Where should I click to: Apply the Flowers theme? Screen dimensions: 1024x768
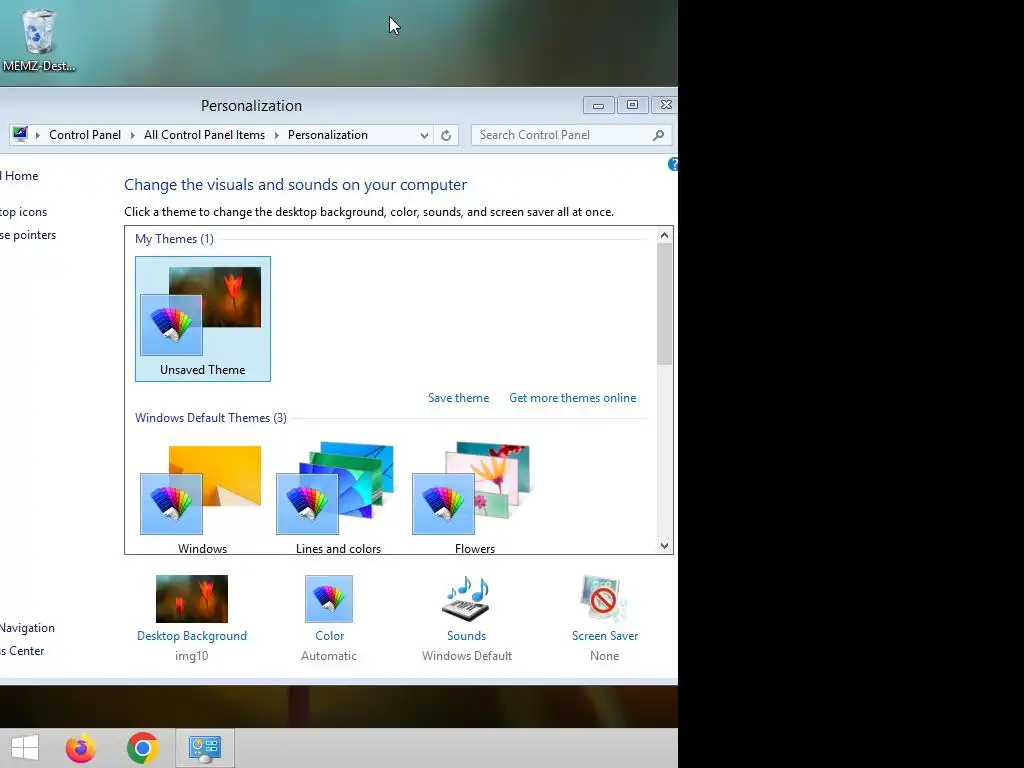point(475,499)
